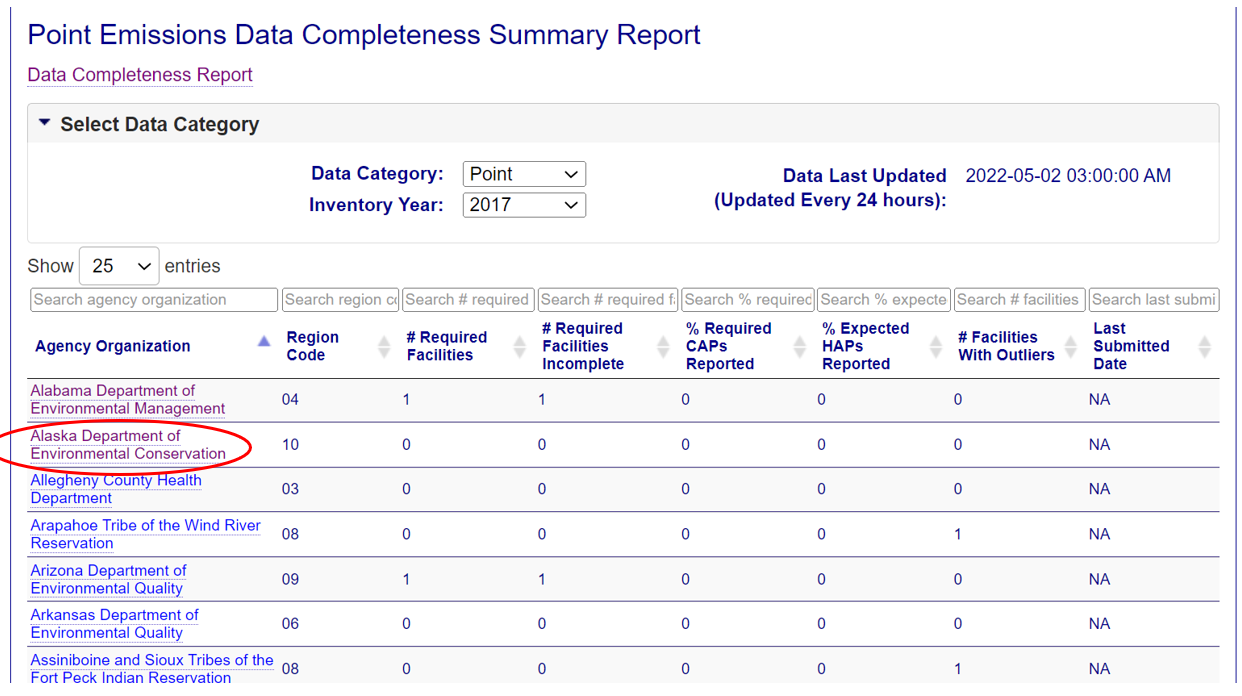Click region code 10 in Alaska row
This screenshot has width=1242, height=696.
(290, 445)
